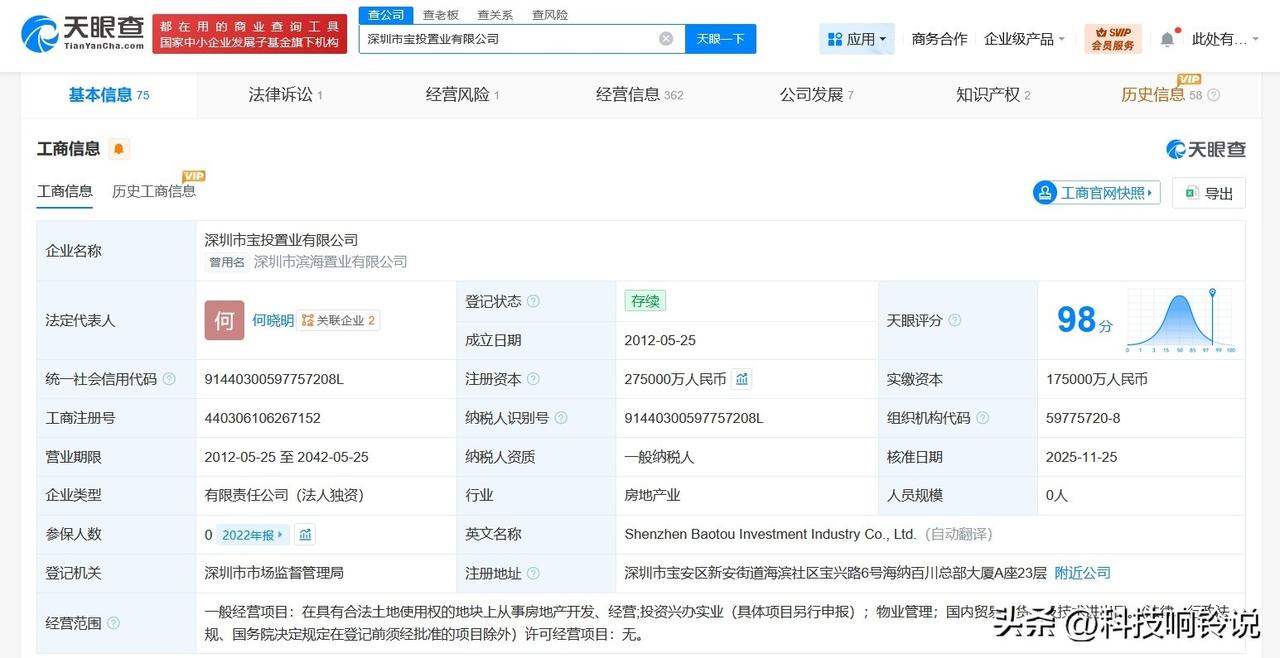
Task: Click the 关联企业 2 tag
Action: [x=339, y=320]
